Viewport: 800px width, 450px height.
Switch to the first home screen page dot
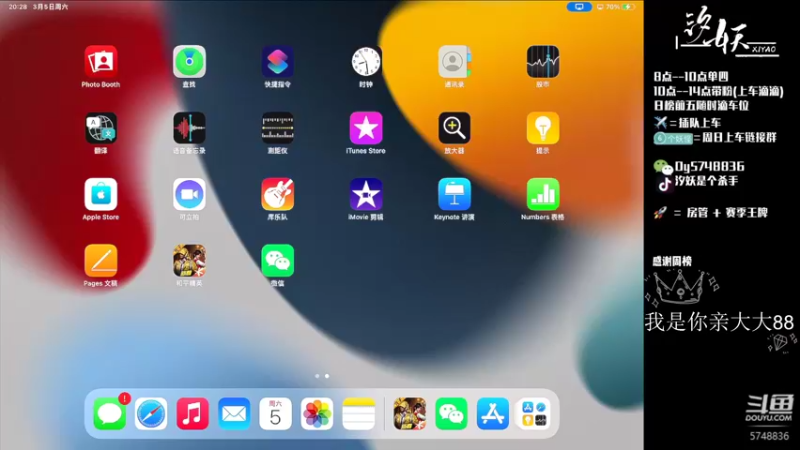point(317,376)
